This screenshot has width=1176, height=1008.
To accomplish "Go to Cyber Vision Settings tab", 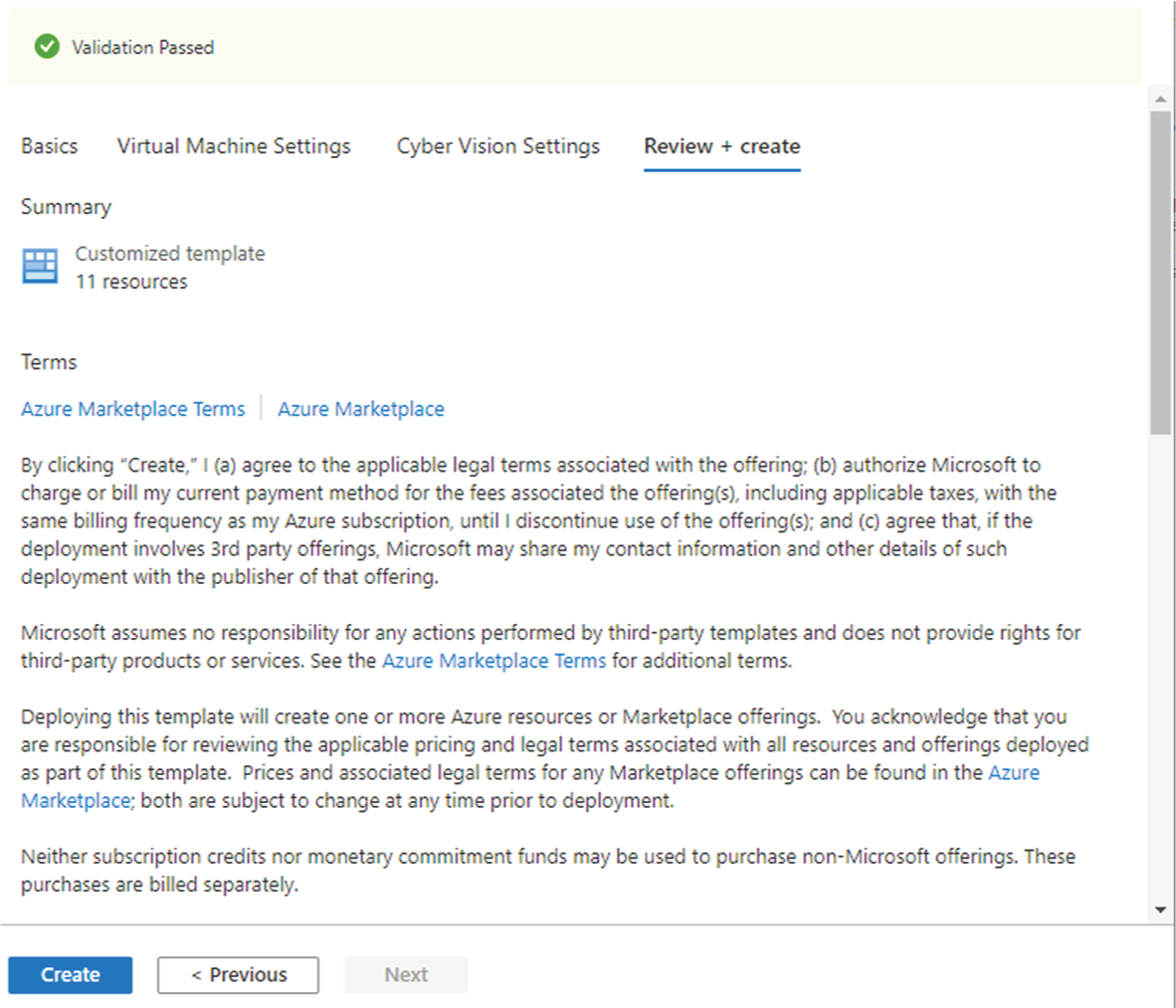I will click(498, 145).
